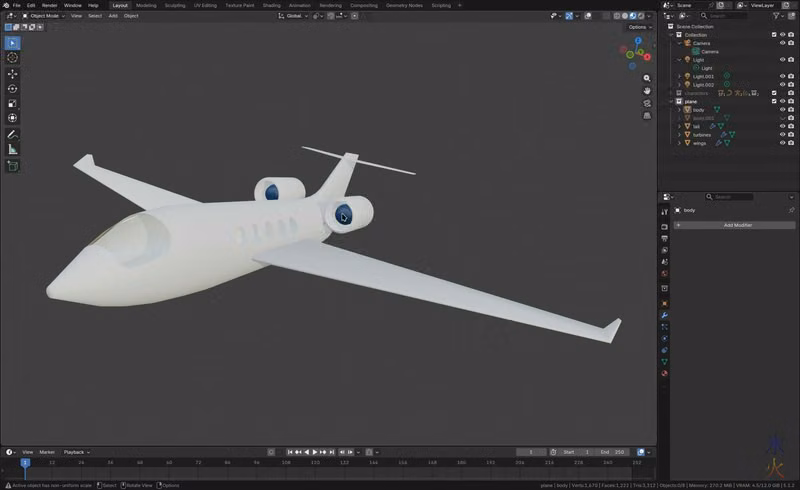Toggle the camera view icon
This screenshot has height=490, width=800.
[647, 103]
